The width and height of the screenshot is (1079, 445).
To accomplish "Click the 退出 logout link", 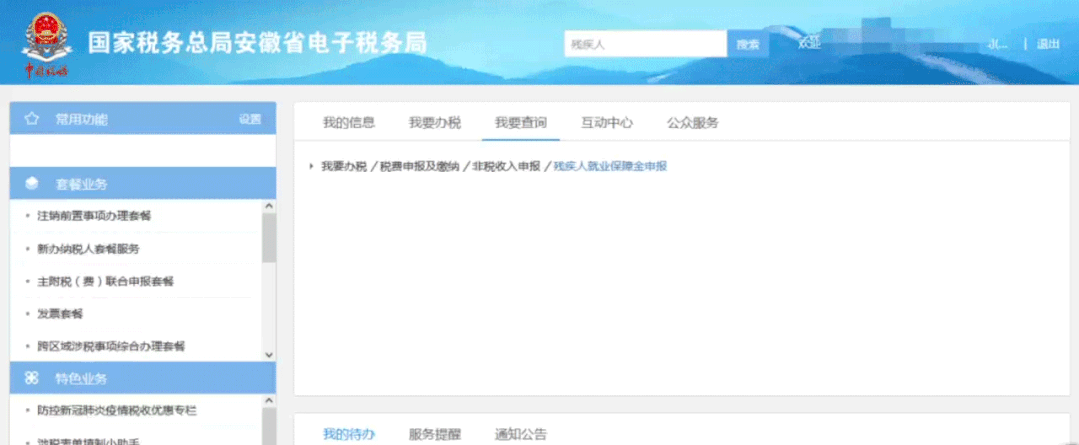I will [x=1048, y=44].
